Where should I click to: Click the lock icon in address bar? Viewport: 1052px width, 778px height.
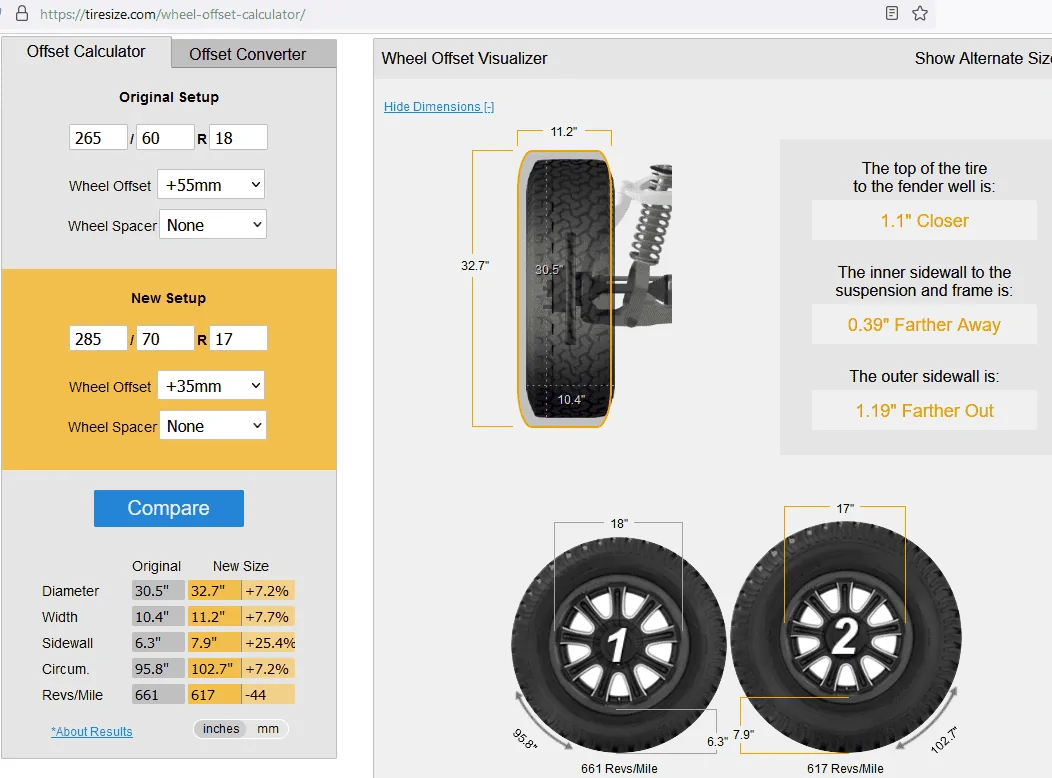pyautogui.click(x=22, y=13)
